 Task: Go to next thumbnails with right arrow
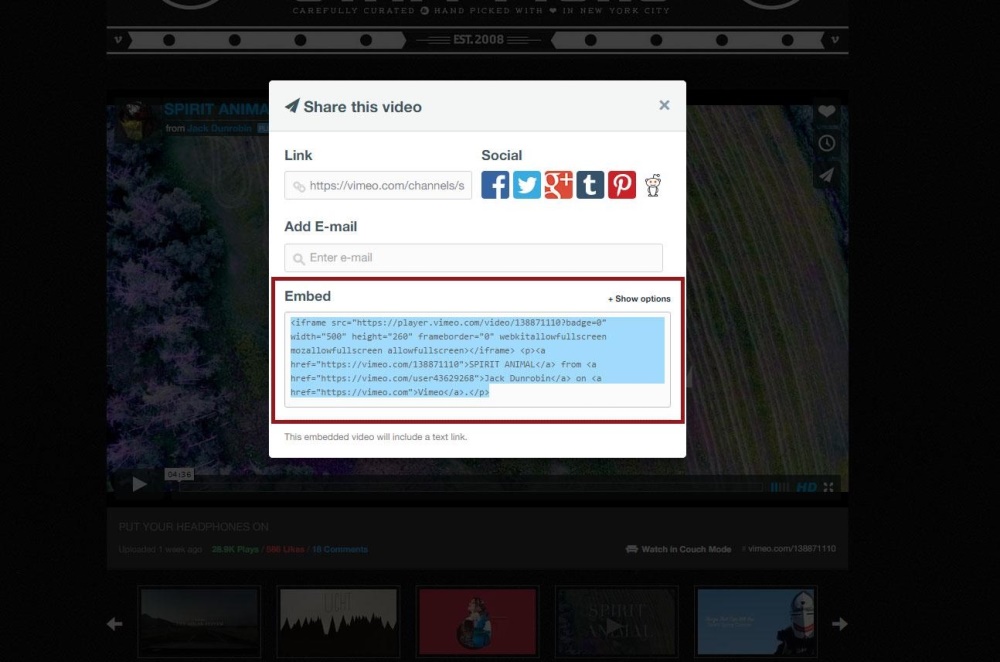click(x=840, y=624)
